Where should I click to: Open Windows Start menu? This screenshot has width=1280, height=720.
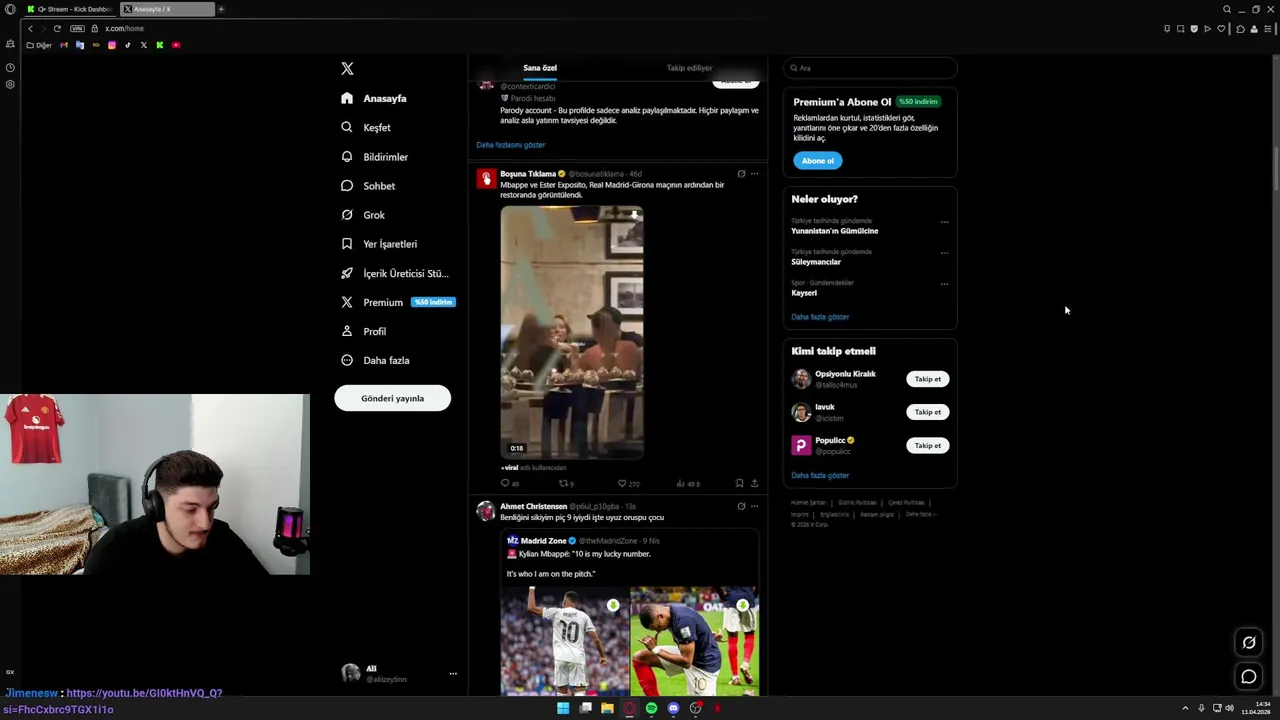[563, 708]
